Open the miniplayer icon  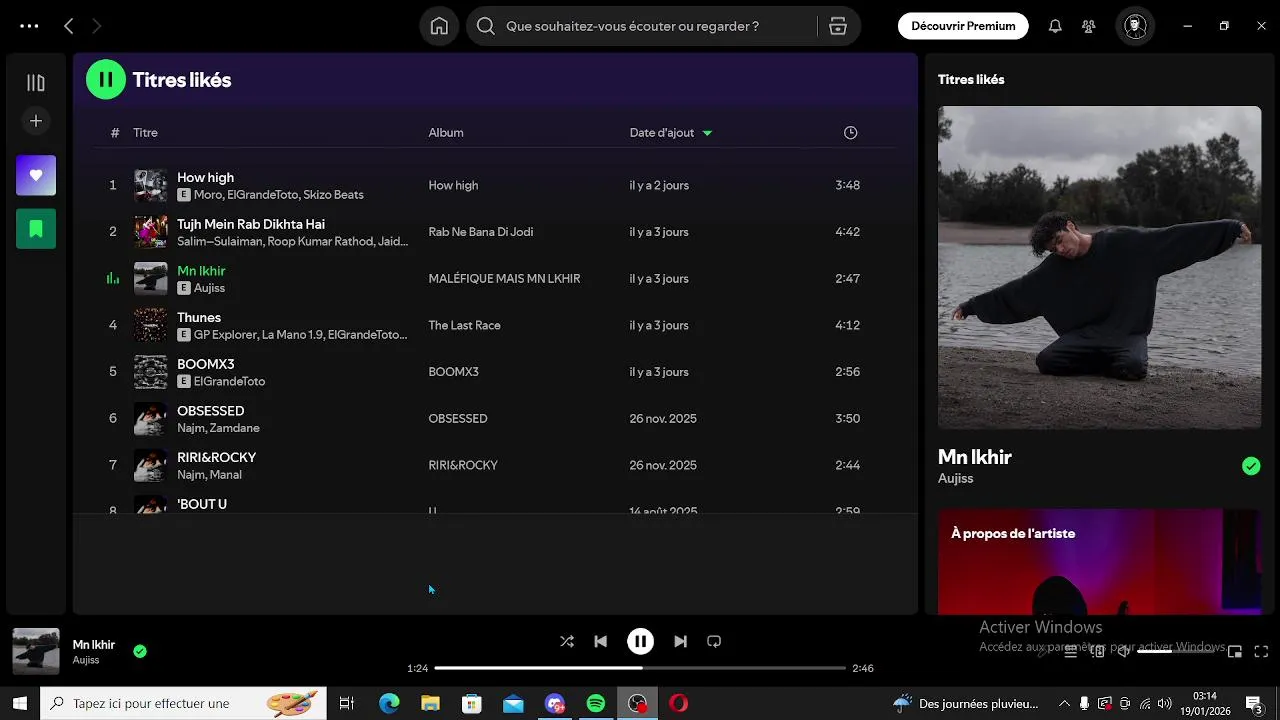pyautogui.click(x=1235, y=652)
